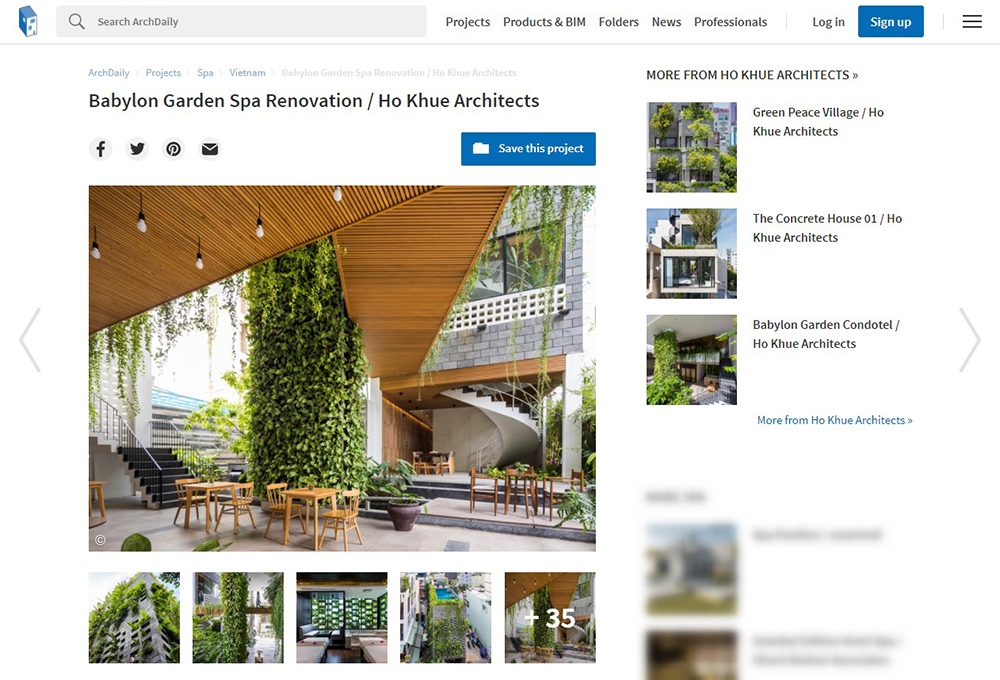Share project on Twitter
The image size is (1000, 680).
click(137, 149)
